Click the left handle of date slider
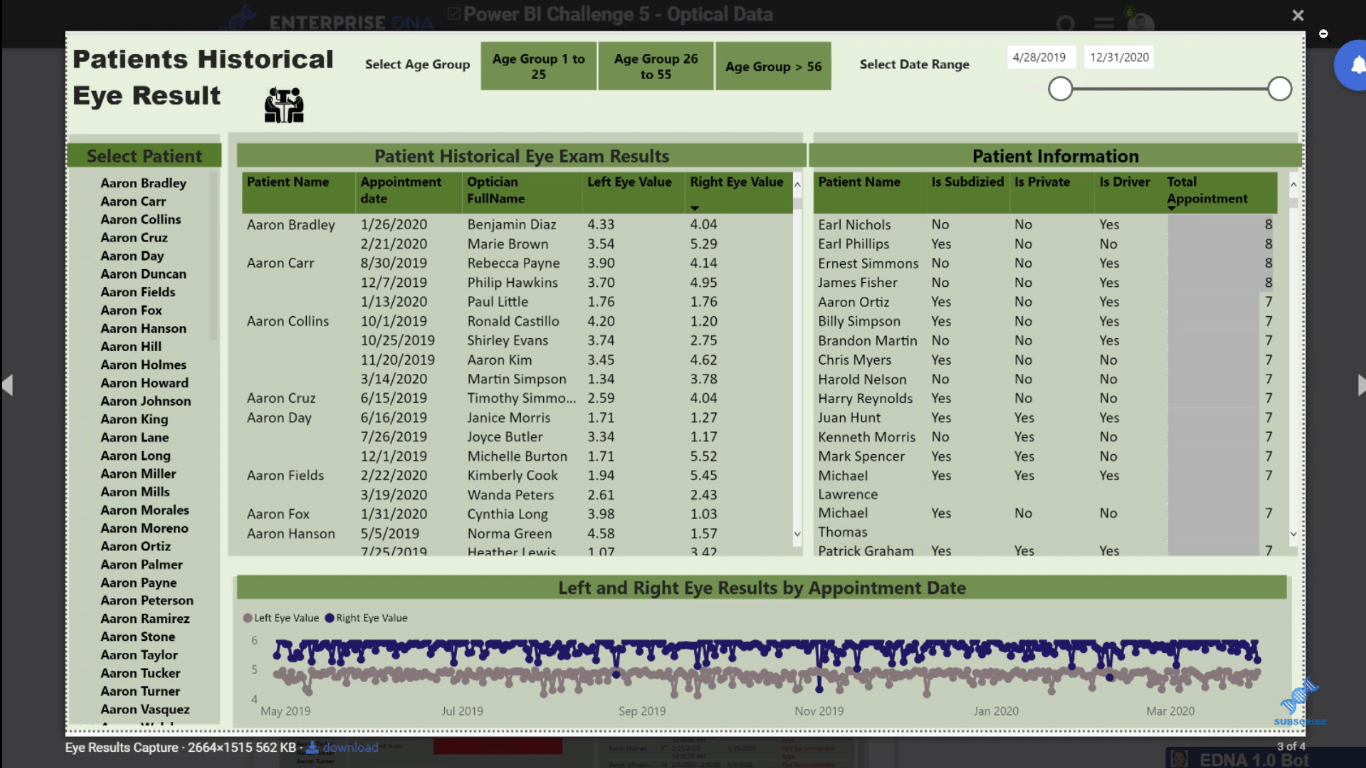Viewport: 1366px width, 768px height. [x=1061, y=89]
